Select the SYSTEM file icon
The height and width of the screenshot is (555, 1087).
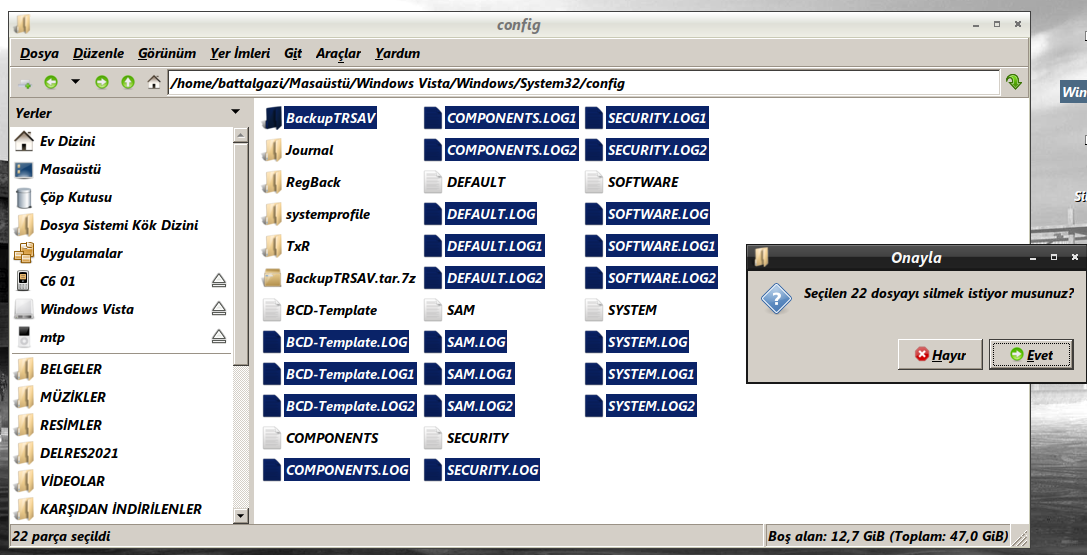point(593,310)
